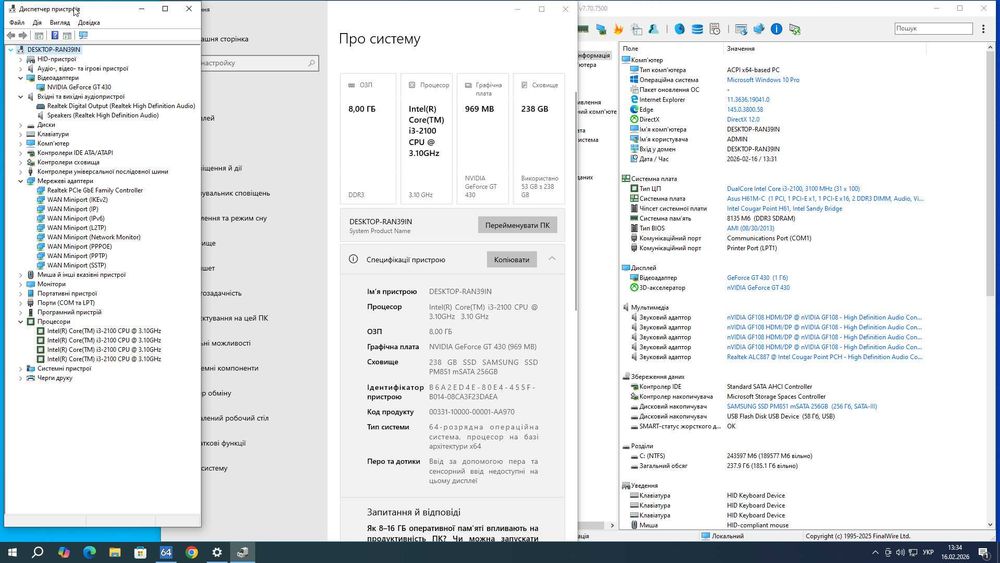This screenshot has height=563, width=1000.
Task: Click the user silhouette icon in AIDA64 toolbar
Action: click(x=654, y=29)
